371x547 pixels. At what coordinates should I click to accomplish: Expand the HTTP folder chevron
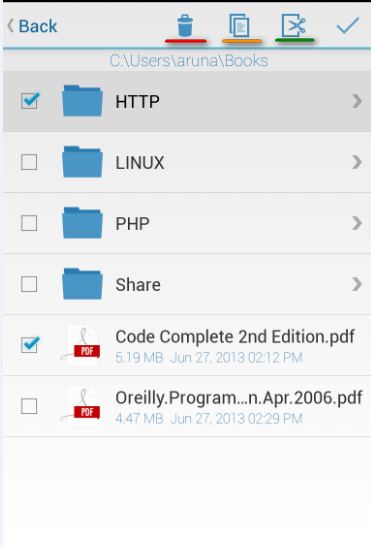pyautogui.click(x=357, y=101)
